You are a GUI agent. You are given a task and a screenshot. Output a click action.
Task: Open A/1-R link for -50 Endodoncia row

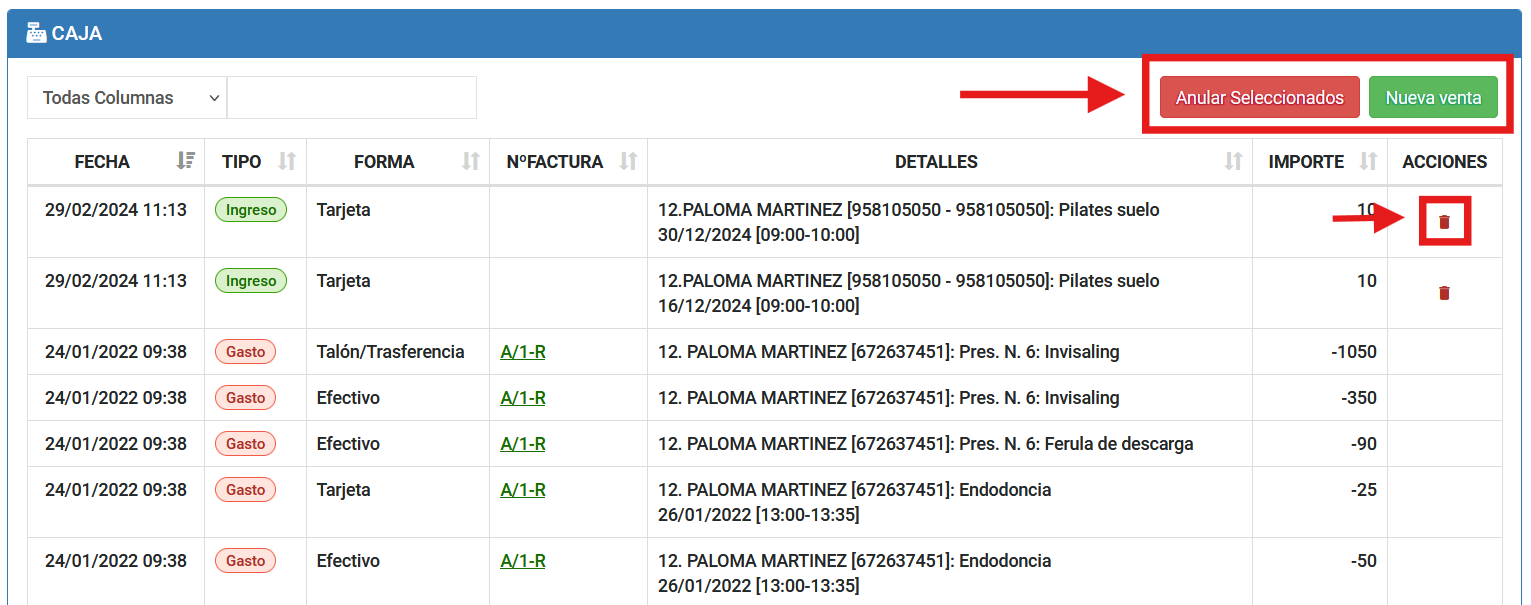(x=523, y=561)
